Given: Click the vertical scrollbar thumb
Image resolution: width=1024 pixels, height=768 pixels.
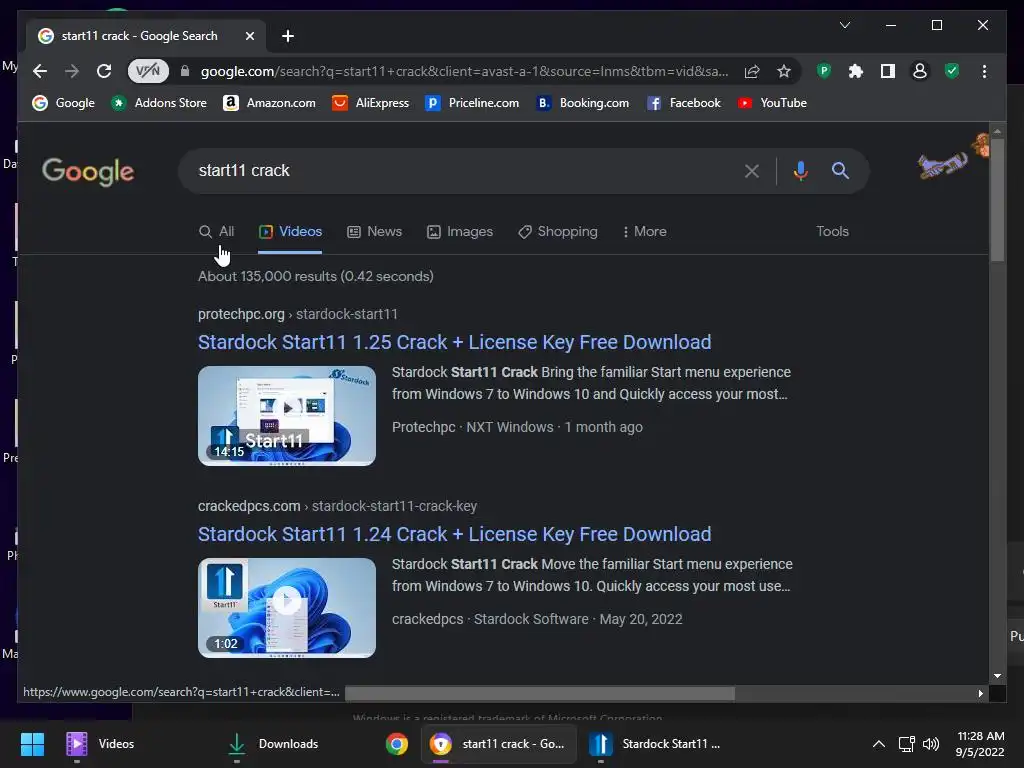Looking at the screenshot, I should coord(997,199).
